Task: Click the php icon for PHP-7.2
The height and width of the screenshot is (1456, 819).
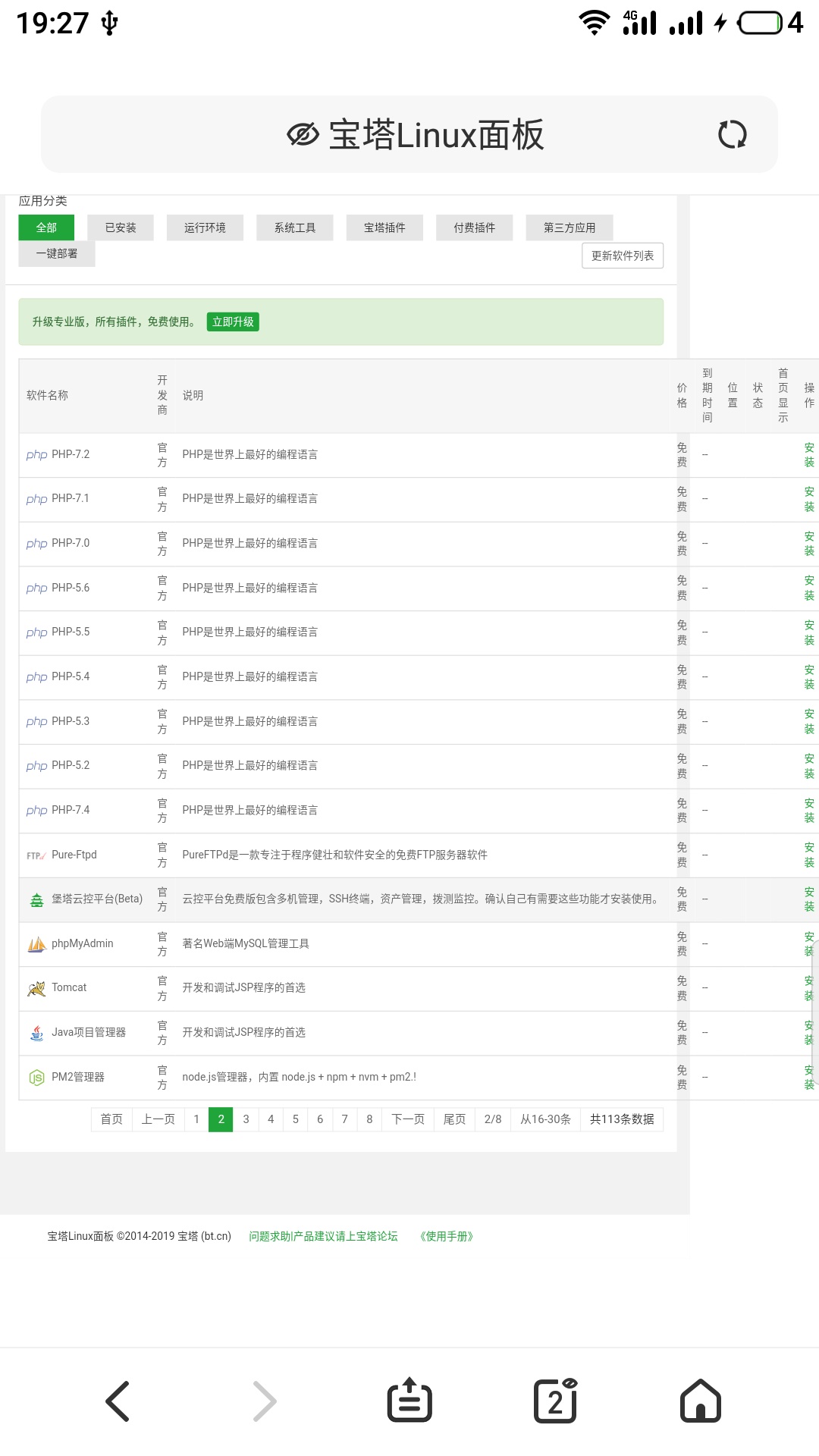Action: [x=36, y=455]
